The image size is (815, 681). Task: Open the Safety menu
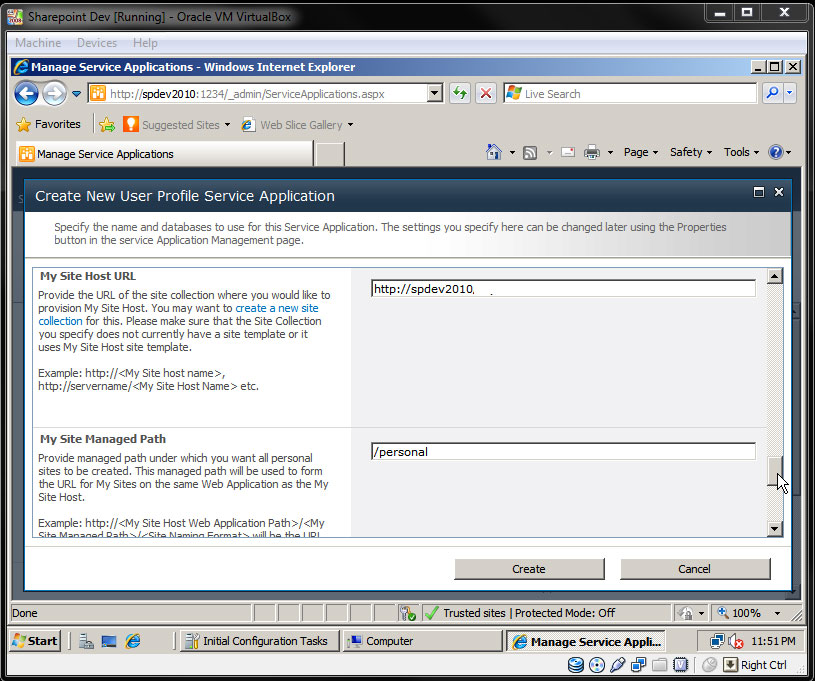point(690,152)
